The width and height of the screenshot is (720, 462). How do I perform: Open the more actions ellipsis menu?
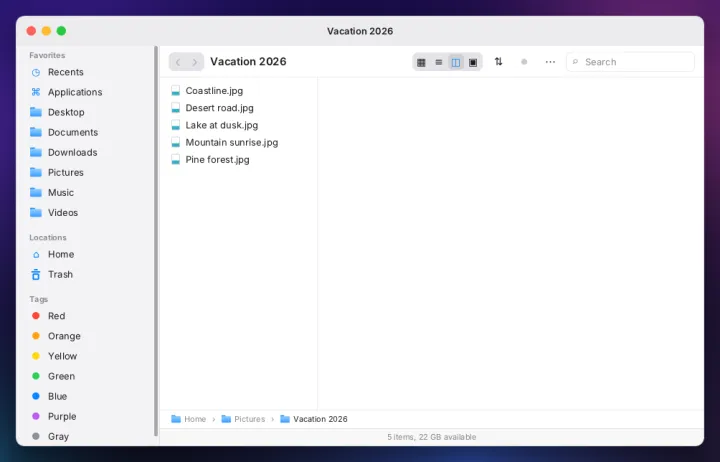click(x=550, y=62)
